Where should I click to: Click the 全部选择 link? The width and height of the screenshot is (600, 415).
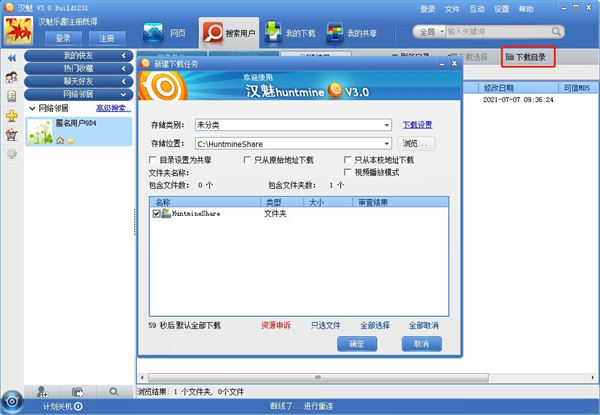(x=375, y=325)
